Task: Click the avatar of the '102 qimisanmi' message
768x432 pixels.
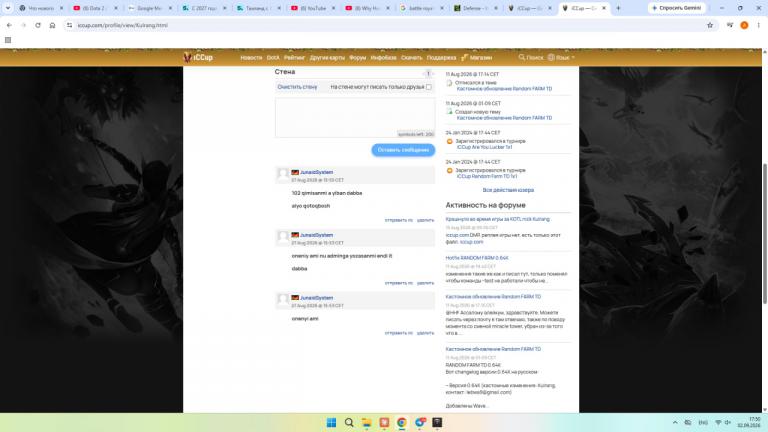Action: (x=283, y=174)
